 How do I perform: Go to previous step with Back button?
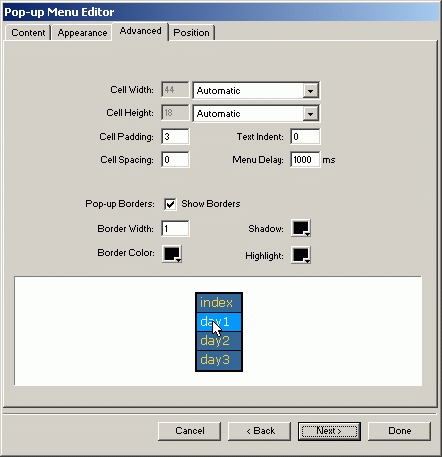point(259,431)
